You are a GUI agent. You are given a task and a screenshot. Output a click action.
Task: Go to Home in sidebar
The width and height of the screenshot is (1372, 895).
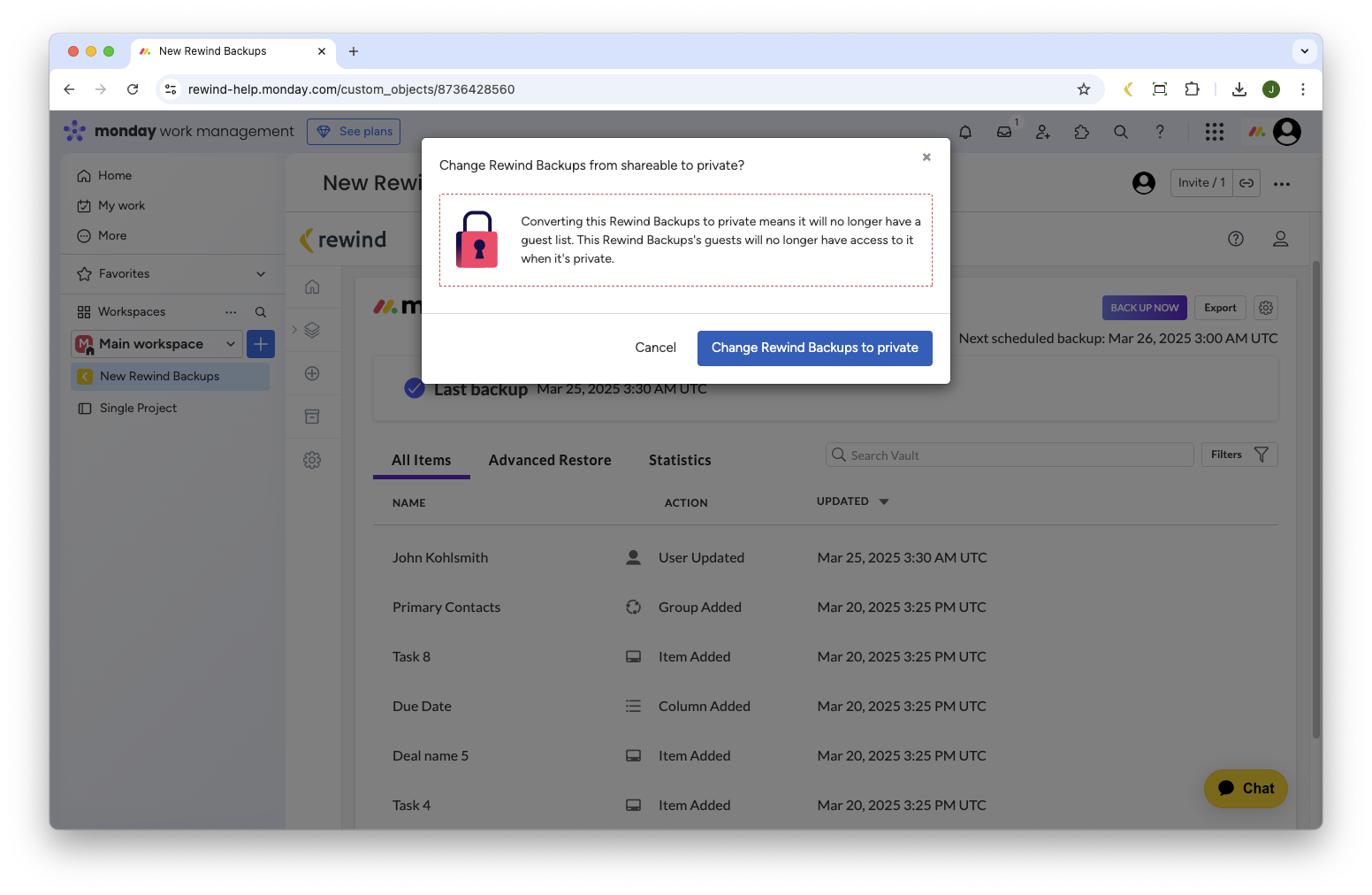(115, 175)
